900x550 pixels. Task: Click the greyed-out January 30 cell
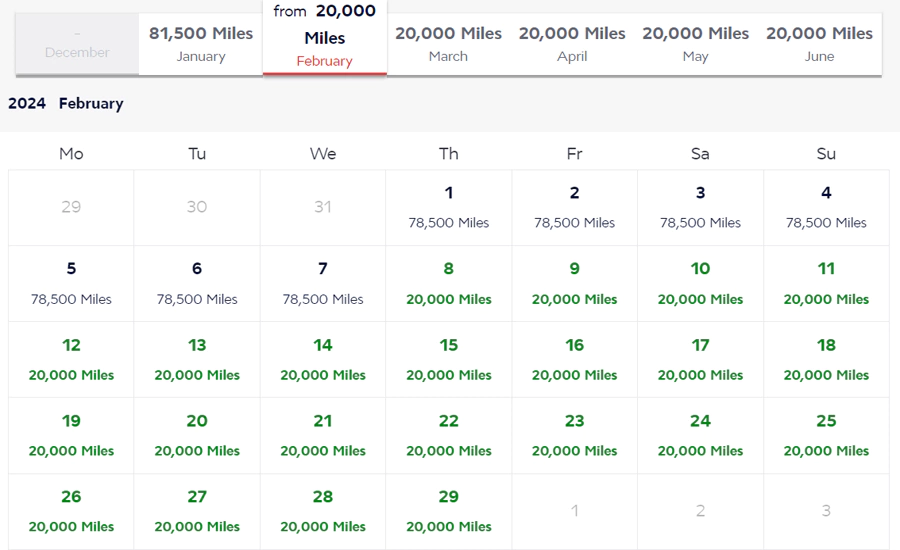(197, 207)
